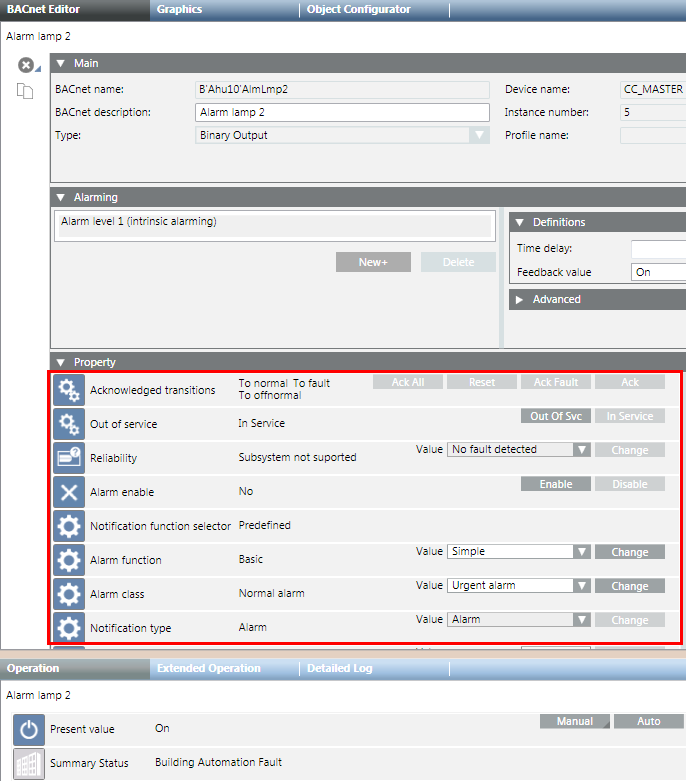
Task: Click the Enable button for Alarm enable
Action: (x=556, y=484)
